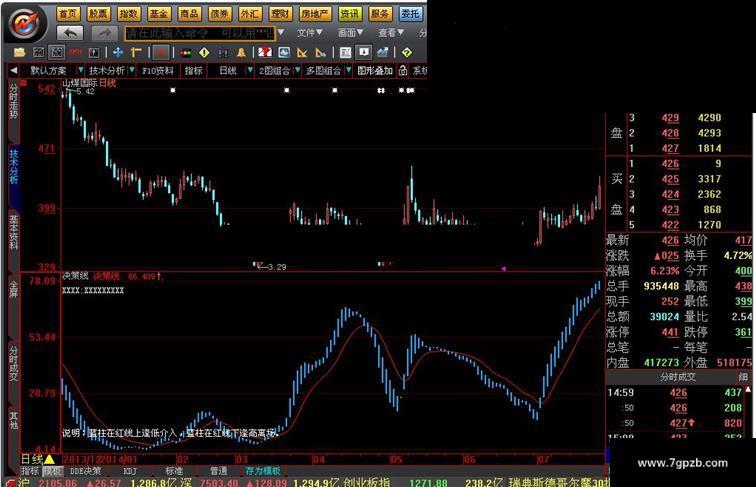Click the first orange triangle ruler icon
Viewport: 756px width, 487px height.
pos(302,52)
